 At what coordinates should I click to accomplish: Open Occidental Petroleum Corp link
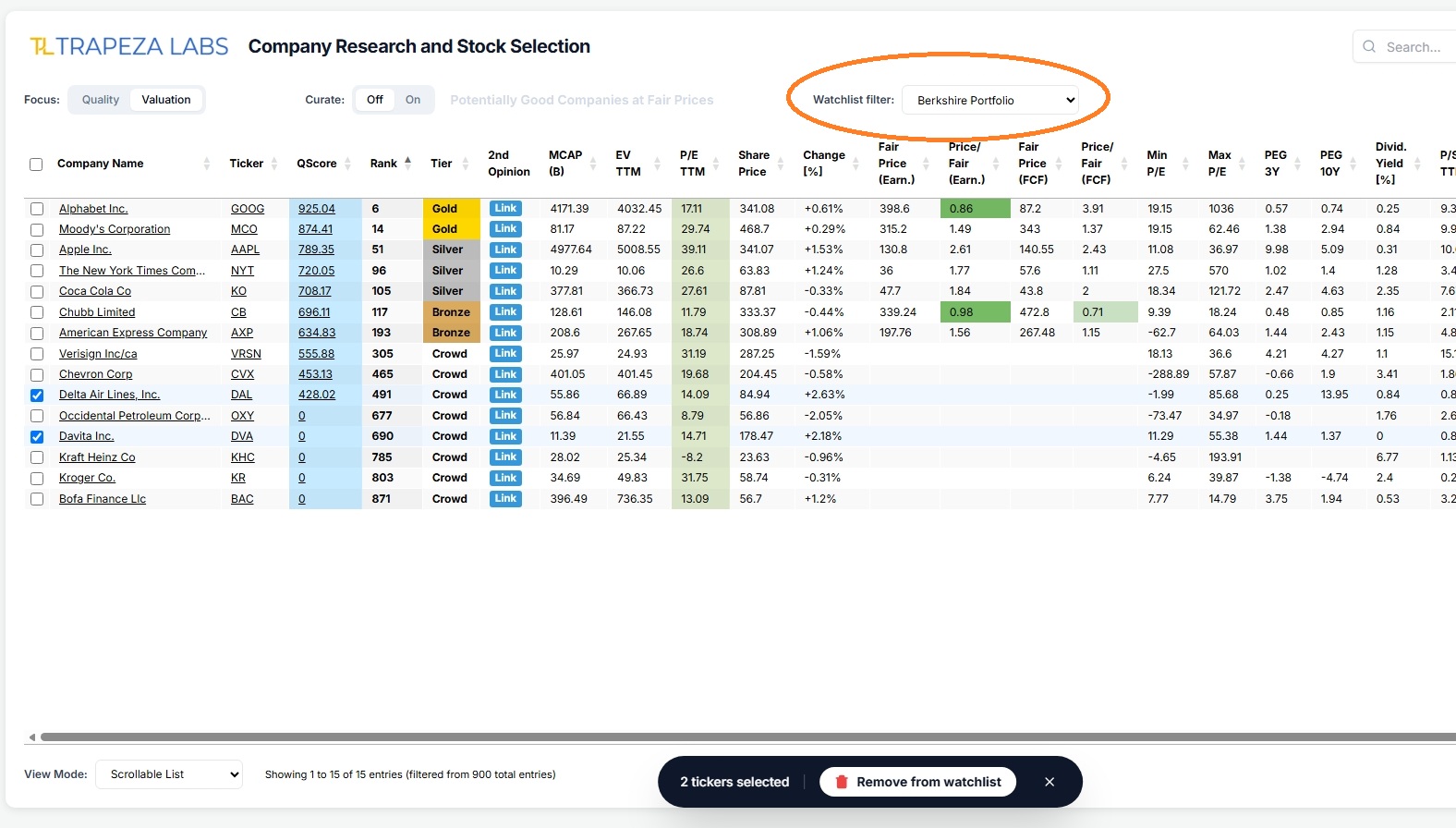click(135, 416)
